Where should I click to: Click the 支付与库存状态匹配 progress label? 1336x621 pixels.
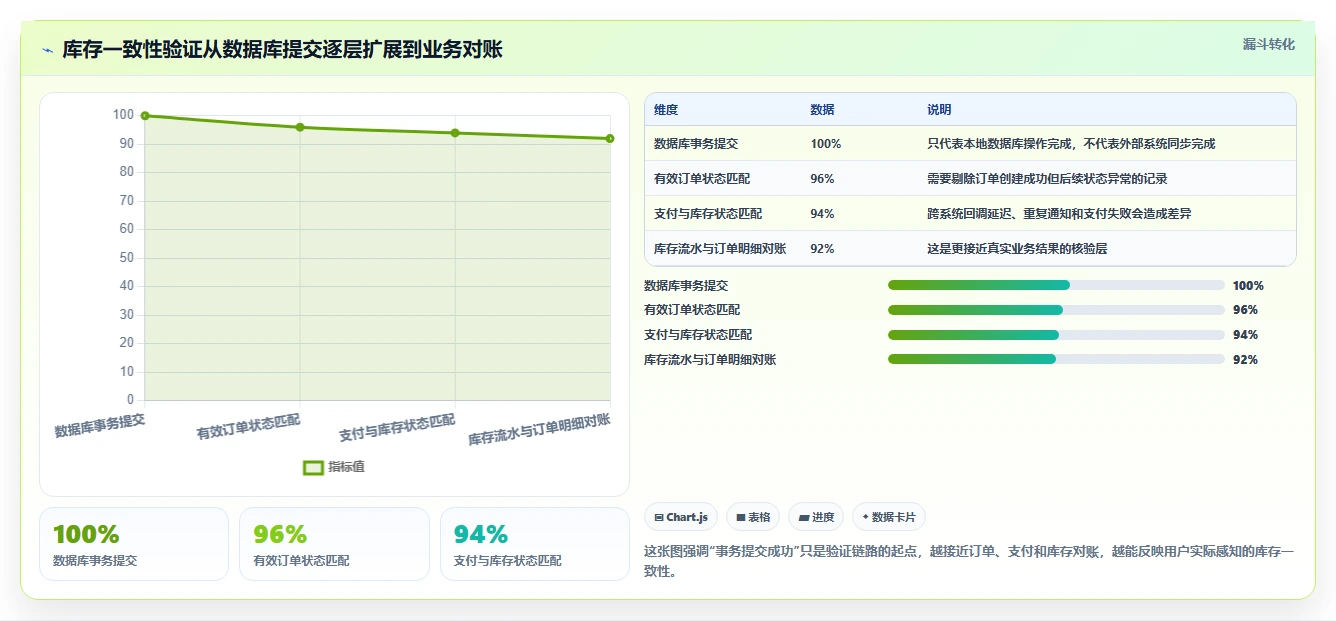point(698,335)
